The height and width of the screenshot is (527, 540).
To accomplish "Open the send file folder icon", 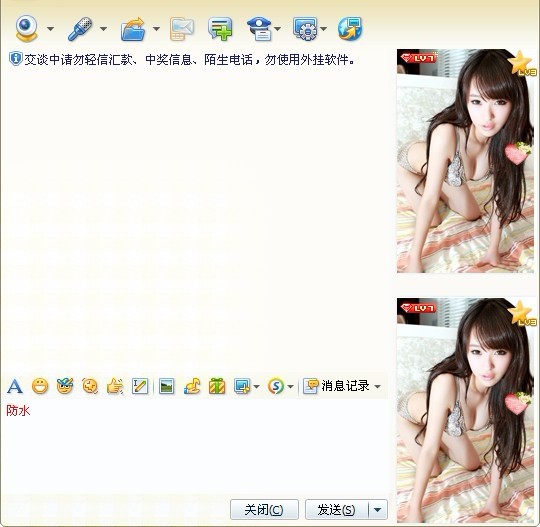I will pos(133,29).
